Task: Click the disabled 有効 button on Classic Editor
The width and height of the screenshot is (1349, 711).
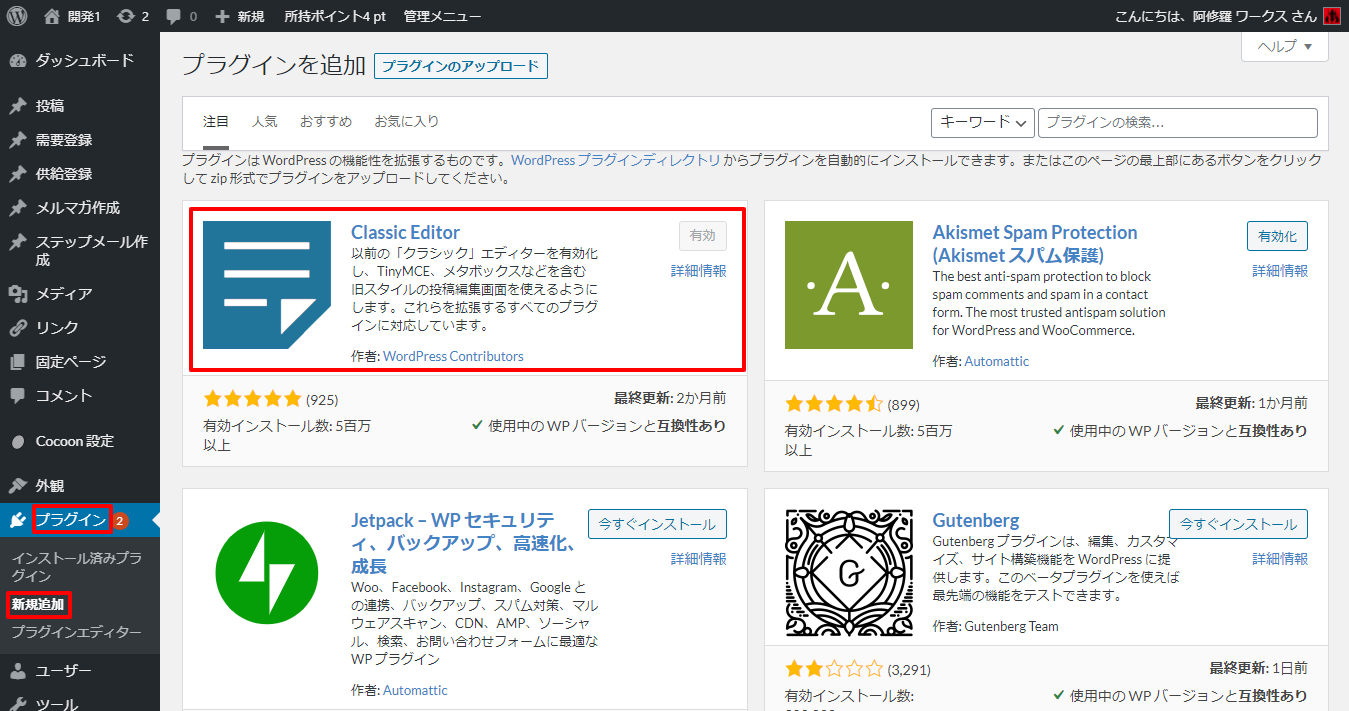Action: pyautogui.click(x=703, y=236)
